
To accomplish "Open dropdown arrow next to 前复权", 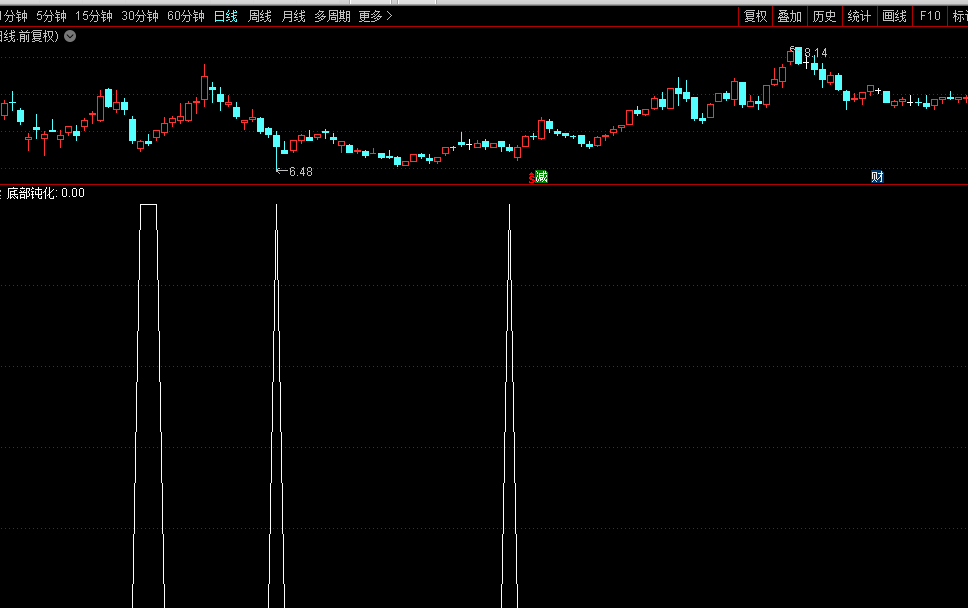I will pyautogui.click(x=70, y=36).
